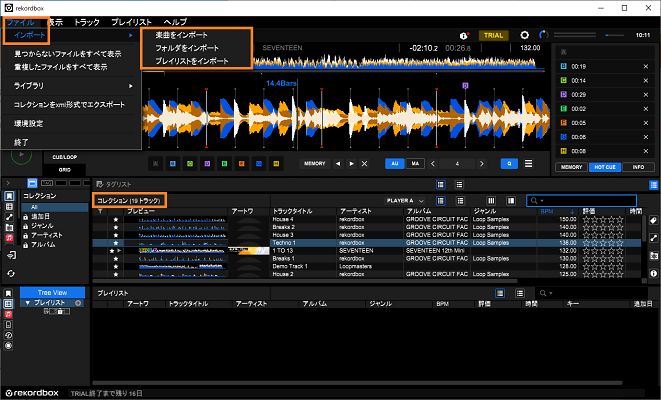The image size is (661, 400).
Task: Click the sync manager arrows icon
Action: pos(11,274)
